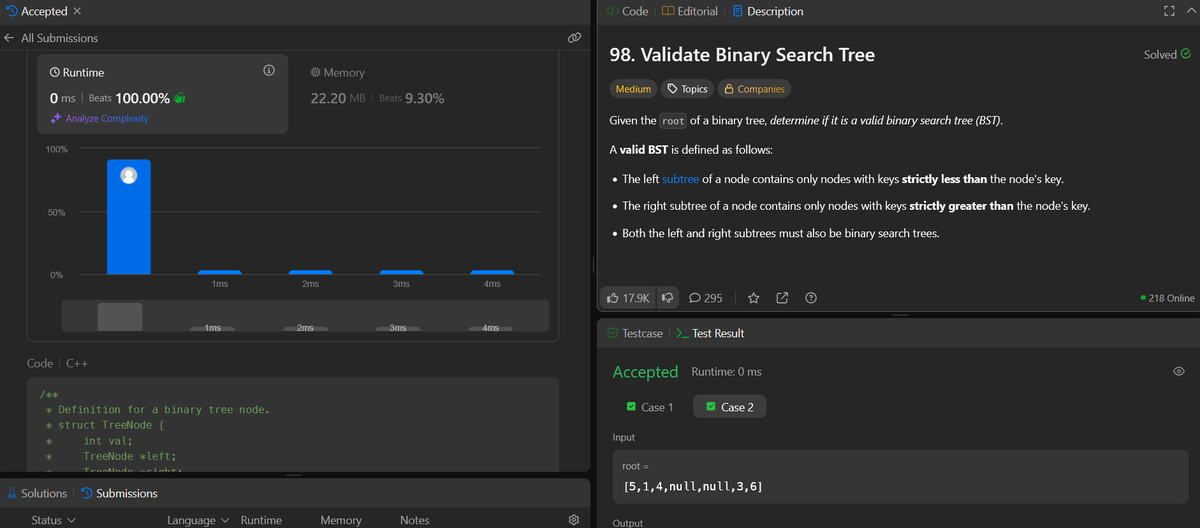Like the problem with thumbs up
1200x528 pixels.
coord(629,298)
